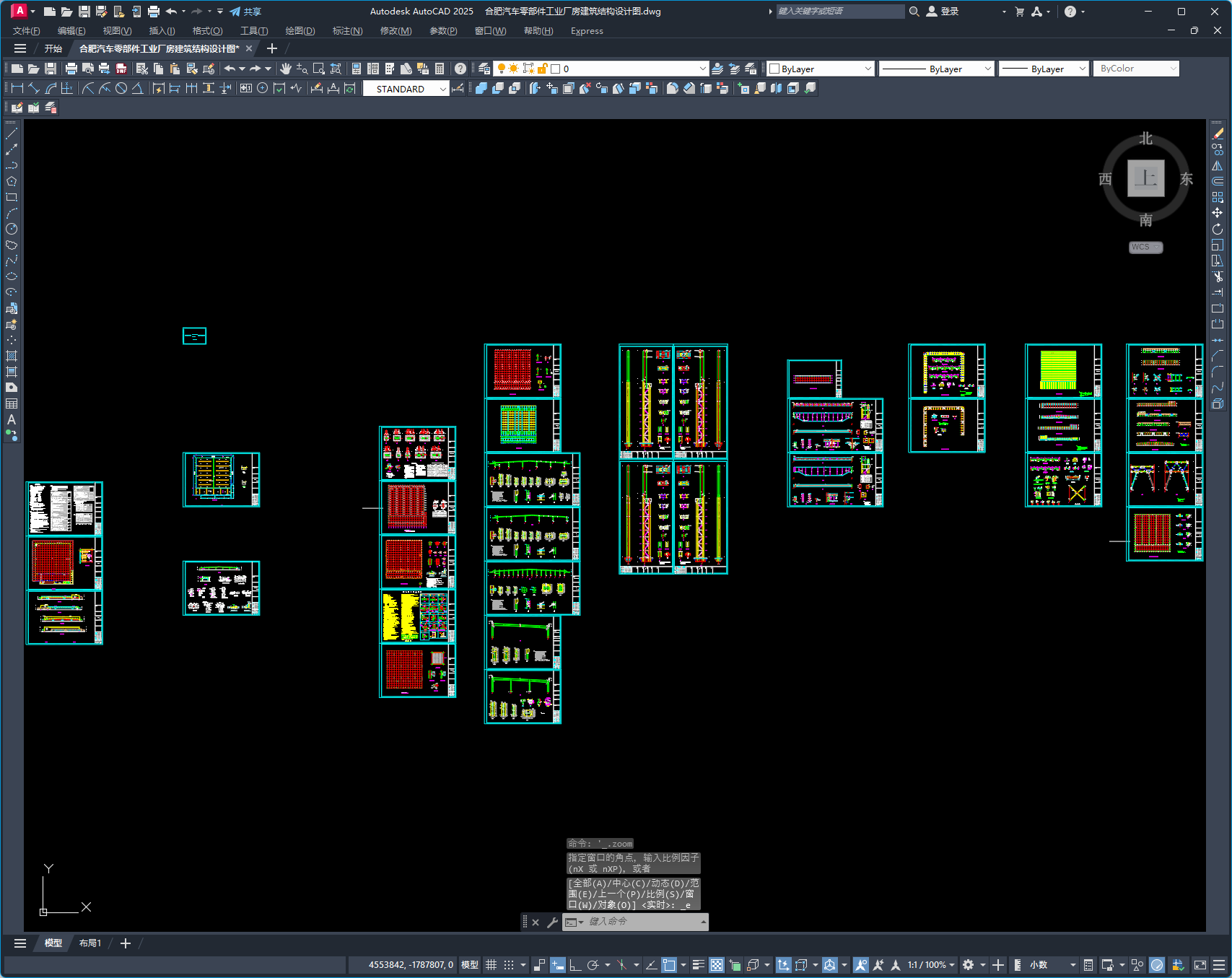Viewport: 1232px width, 978px height.
Task: Select the Center Mark tool
Action: (263, 88)
